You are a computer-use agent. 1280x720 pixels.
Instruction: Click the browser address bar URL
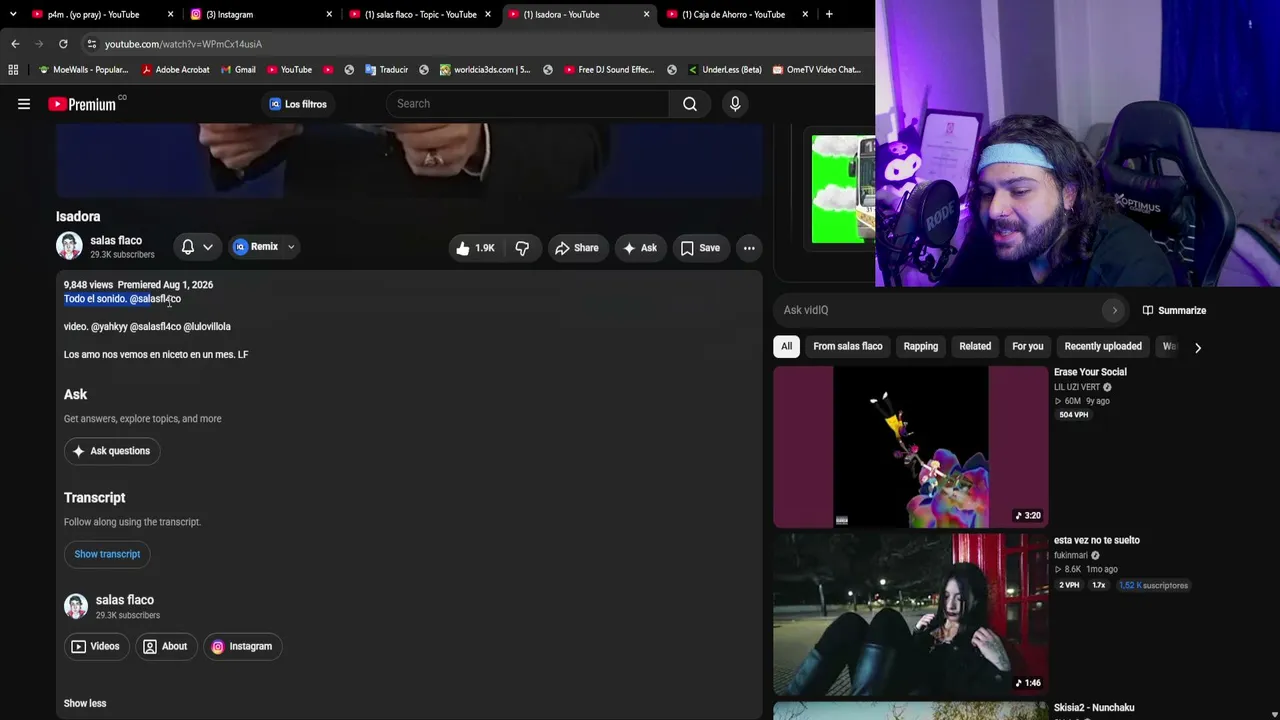coord(183,44)
